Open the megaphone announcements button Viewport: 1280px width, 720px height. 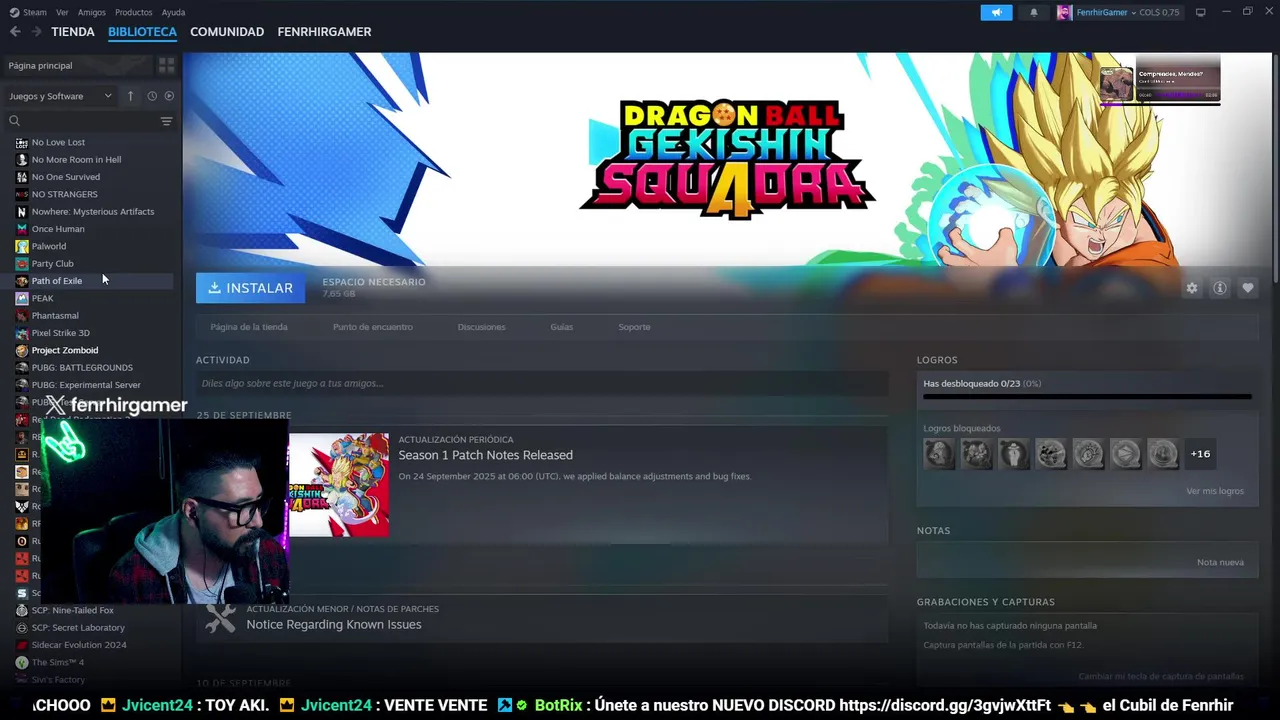996,12
